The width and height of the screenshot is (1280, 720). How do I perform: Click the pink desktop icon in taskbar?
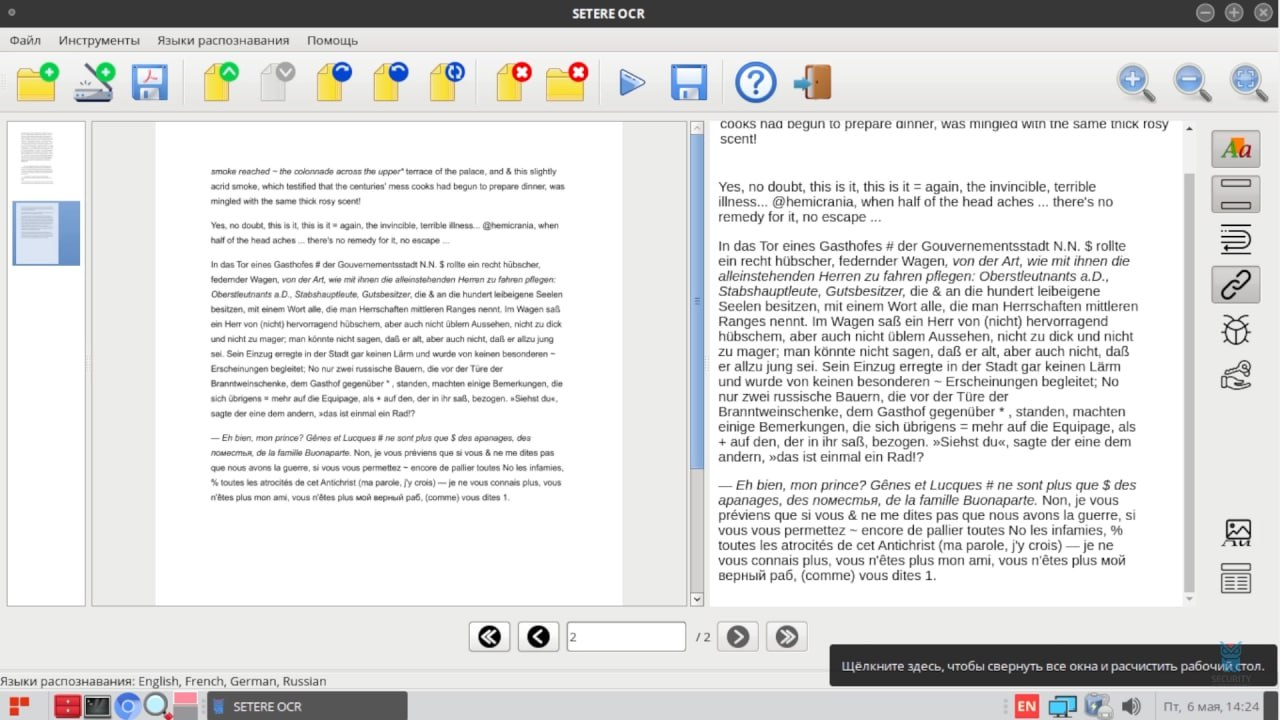(x=185, y=706)
